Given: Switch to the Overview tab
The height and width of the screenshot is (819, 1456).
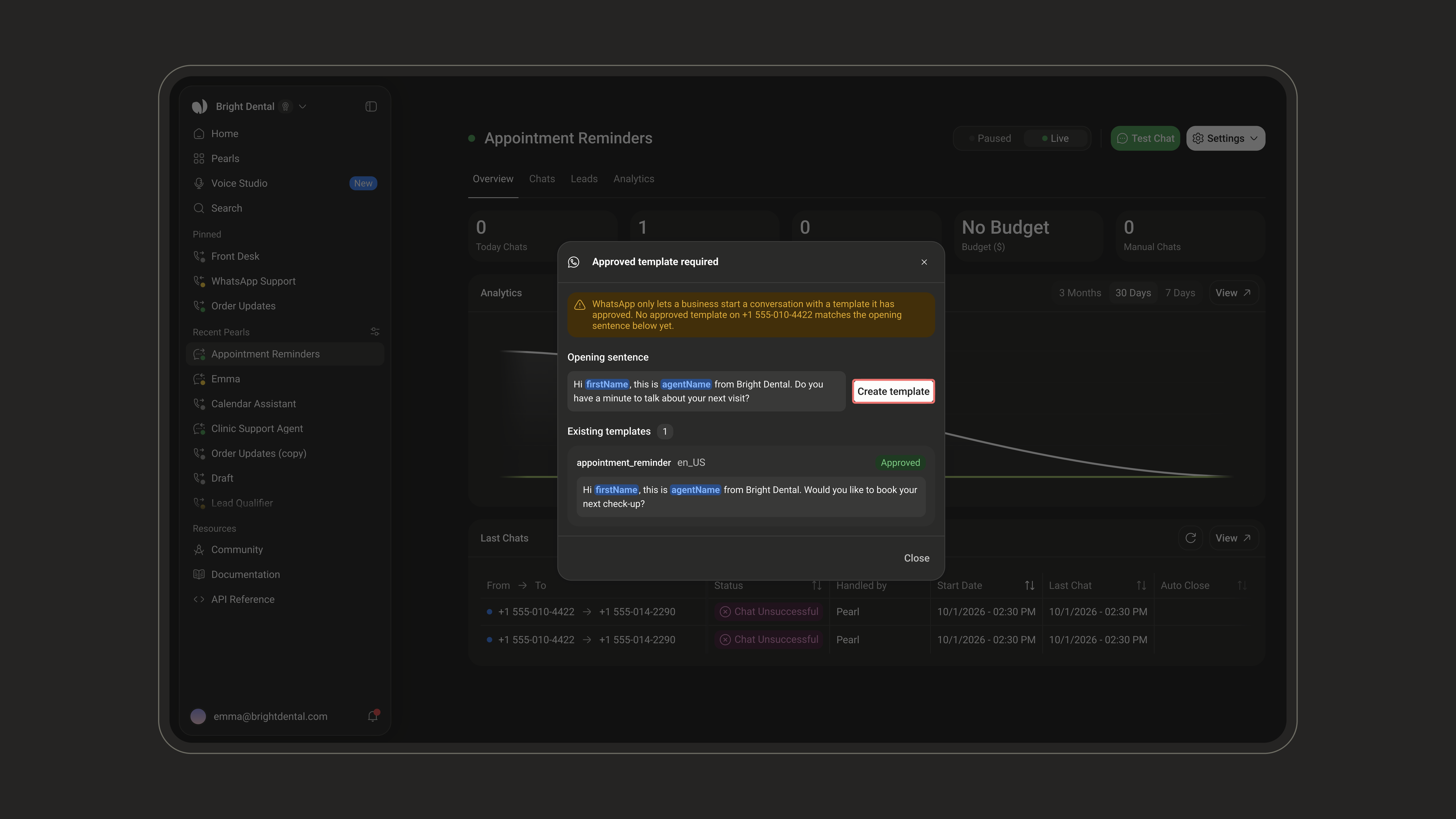Looking at the screenshot, I should click(493, 179).
